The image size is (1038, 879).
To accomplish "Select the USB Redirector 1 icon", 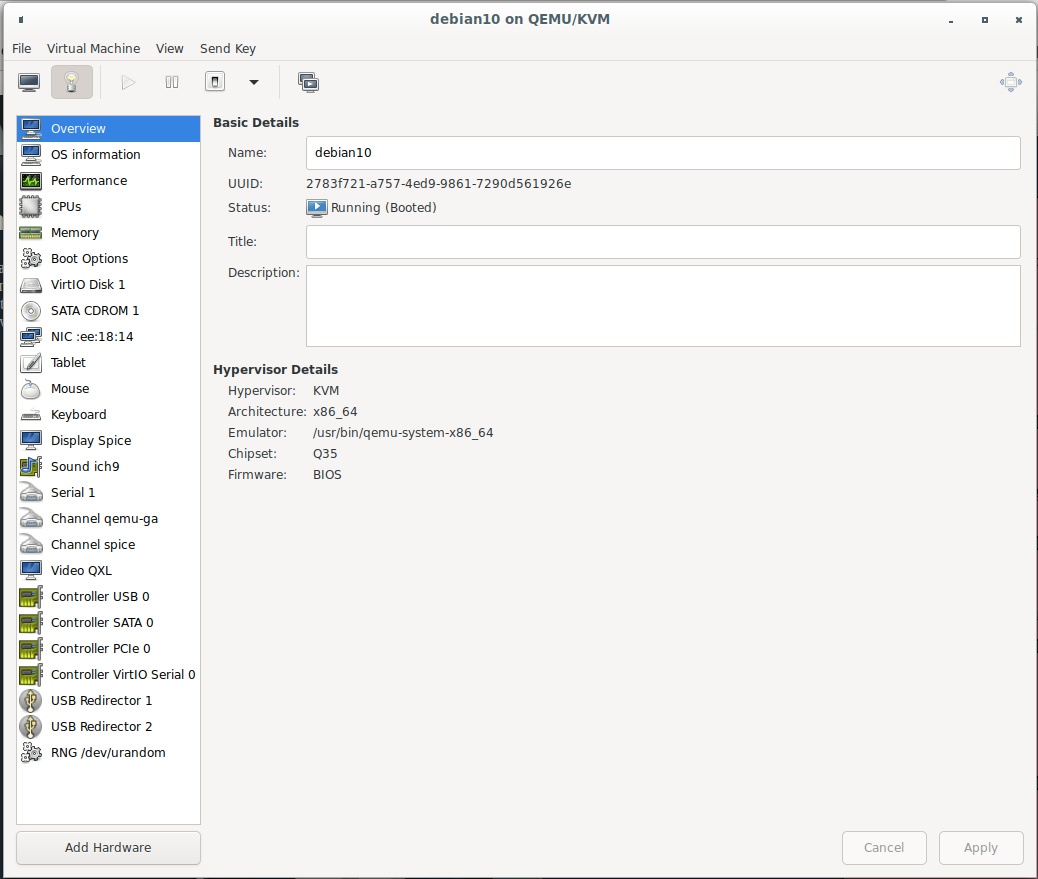I will point(31,700).
